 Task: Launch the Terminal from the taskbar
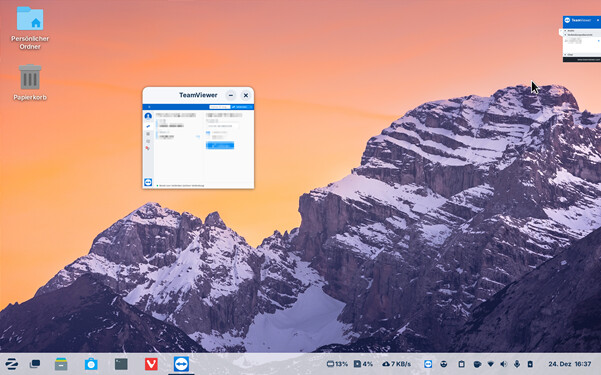click(121, 363)
